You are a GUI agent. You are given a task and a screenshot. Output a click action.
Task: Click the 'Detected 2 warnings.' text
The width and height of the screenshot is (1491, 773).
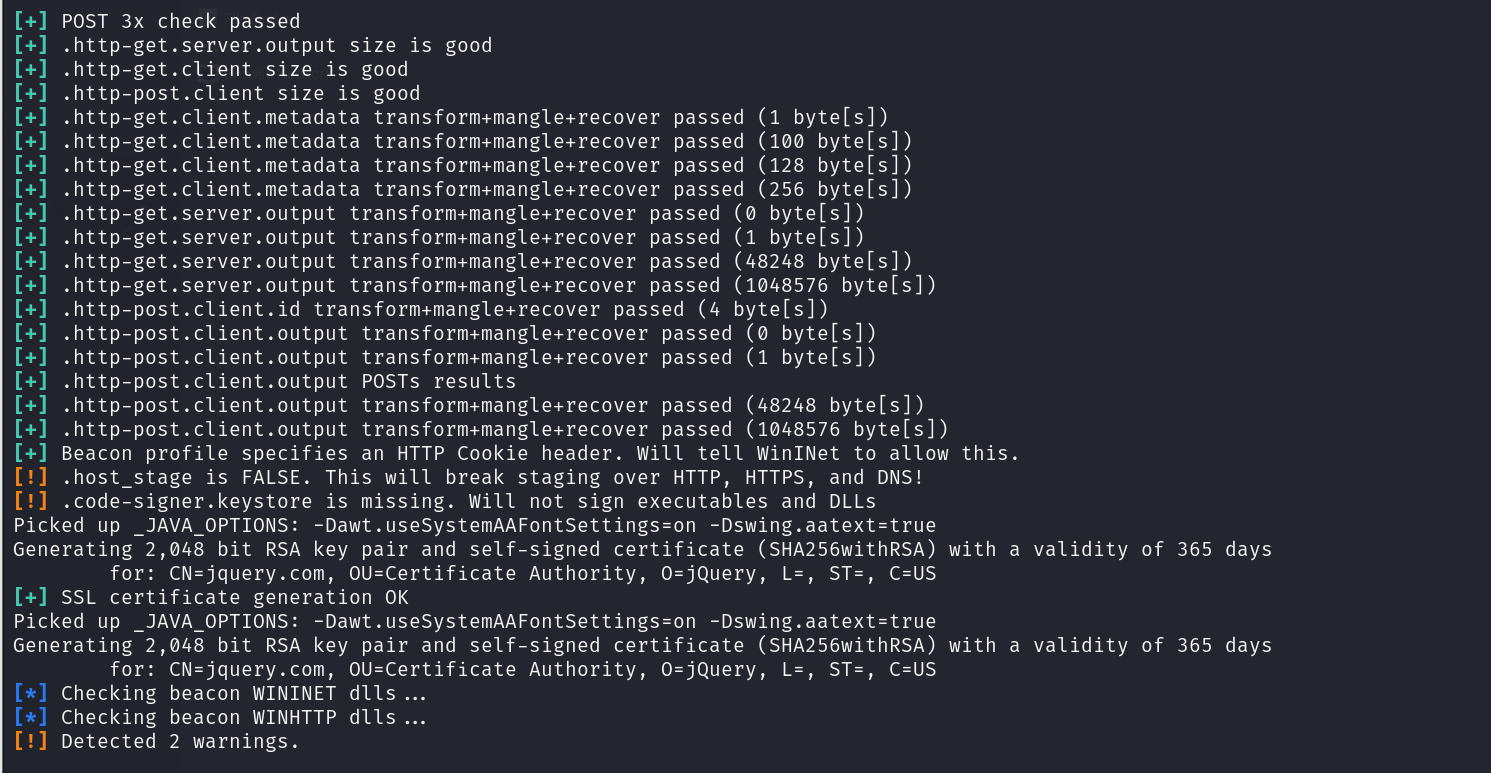180,741
